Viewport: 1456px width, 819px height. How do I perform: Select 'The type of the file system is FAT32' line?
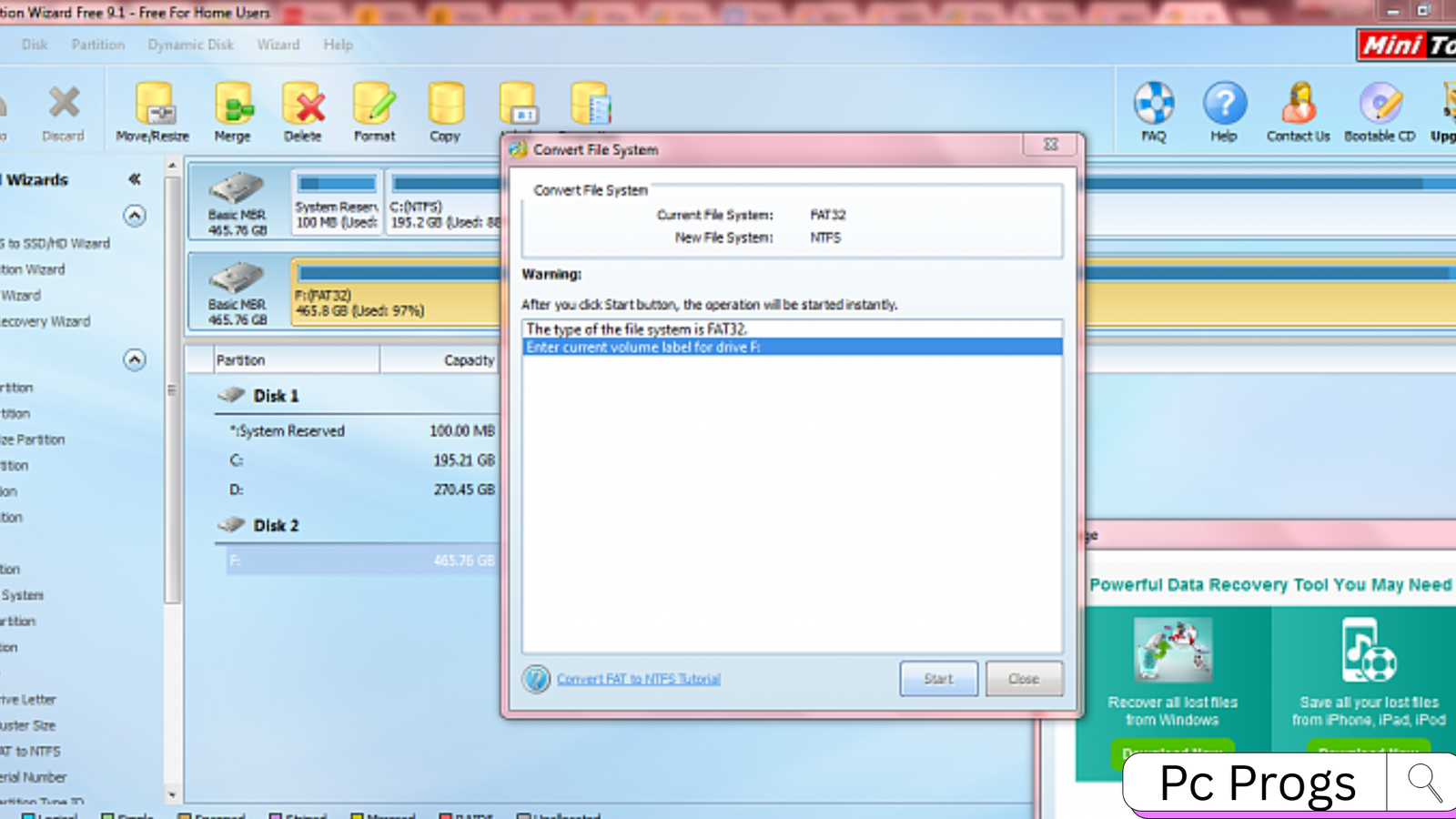click(x=792, y=329)
